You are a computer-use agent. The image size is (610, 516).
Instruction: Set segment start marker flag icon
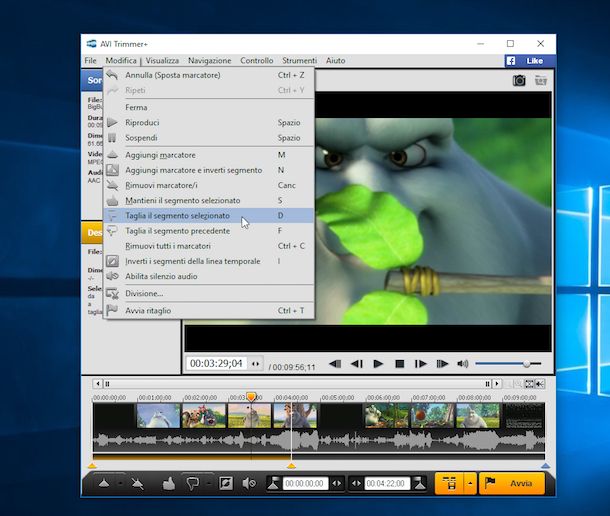273,483
